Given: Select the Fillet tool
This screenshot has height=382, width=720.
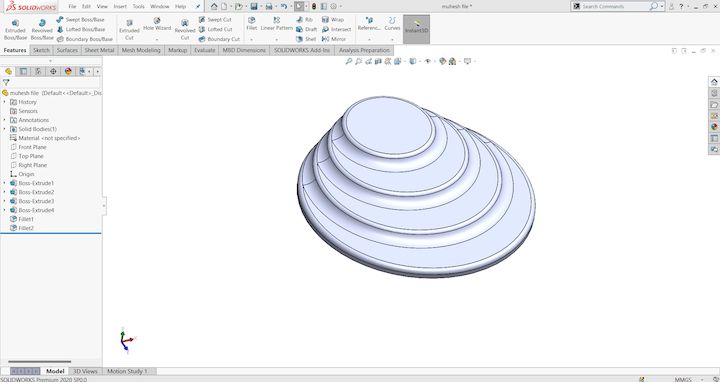Looking at the screenshot, I should tap(252, 24).
